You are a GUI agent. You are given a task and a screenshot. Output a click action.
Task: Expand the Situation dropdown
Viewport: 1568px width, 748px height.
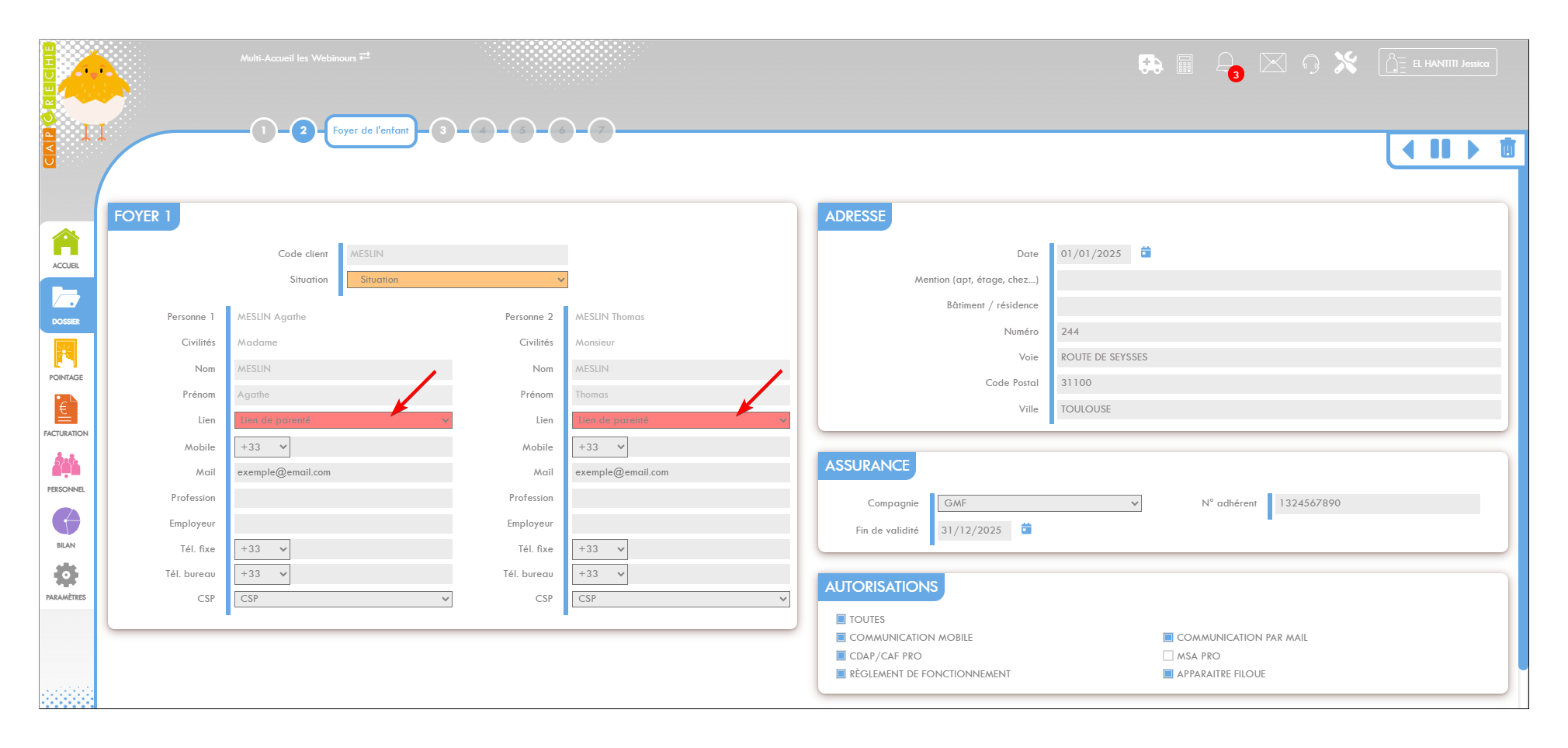[457, 280]
